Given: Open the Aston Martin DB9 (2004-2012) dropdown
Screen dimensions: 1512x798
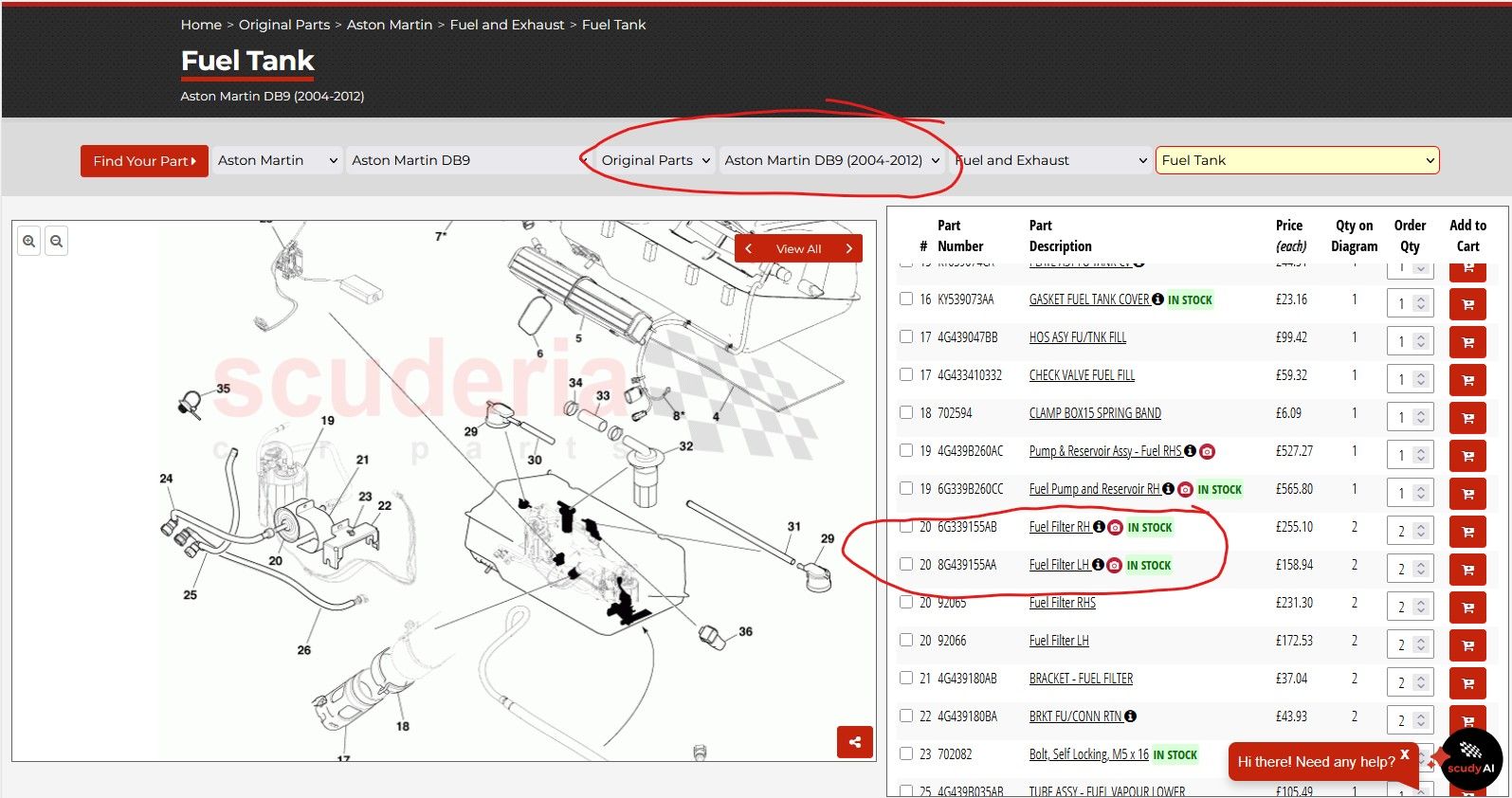Looking at the screenshot, I should pos(831,160).
